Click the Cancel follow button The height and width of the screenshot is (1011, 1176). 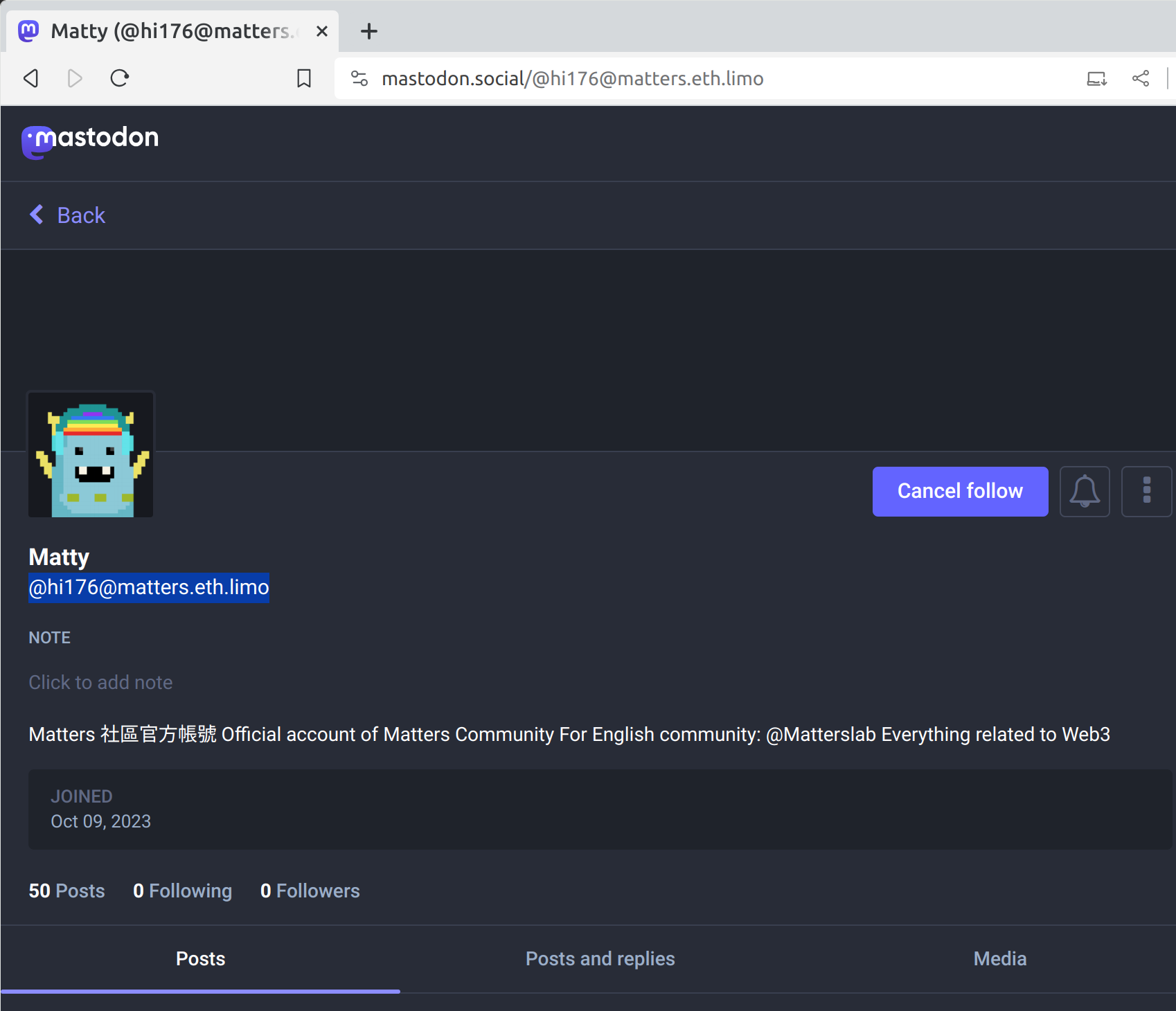pos(960,492)
